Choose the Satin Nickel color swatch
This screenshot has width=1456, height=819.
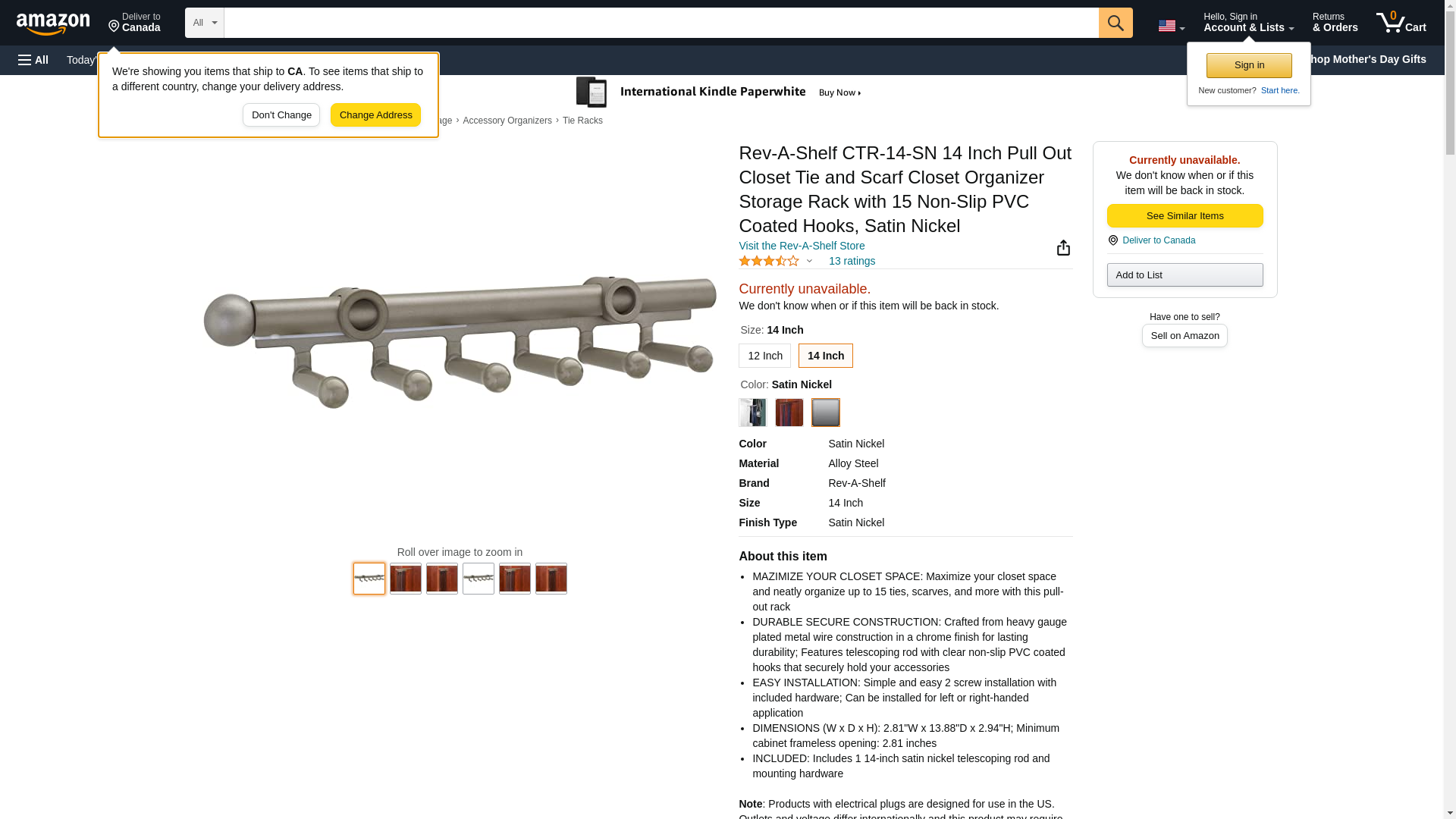coord(825,413)
